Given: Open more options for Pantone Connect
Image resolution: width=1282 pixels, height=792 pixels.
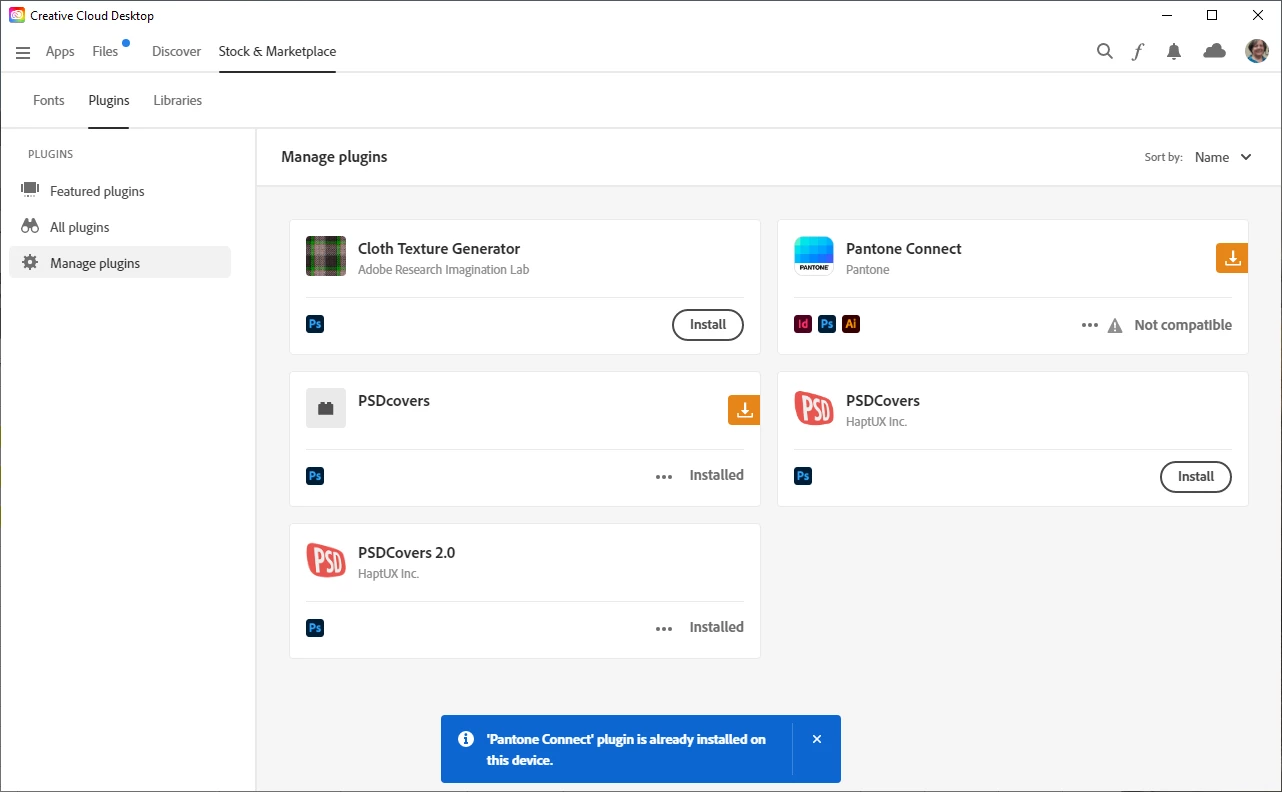Looking at the screenshot, I should [x=1090, y=325].
